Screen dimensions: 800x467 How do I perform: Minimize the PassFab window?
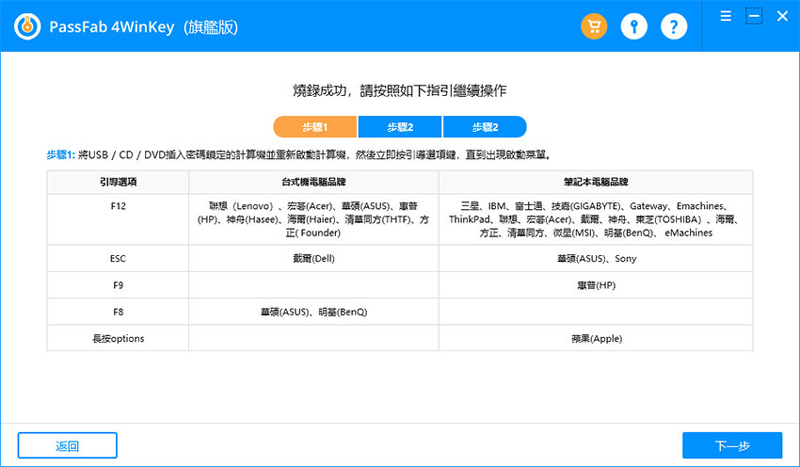pos(754,16)
